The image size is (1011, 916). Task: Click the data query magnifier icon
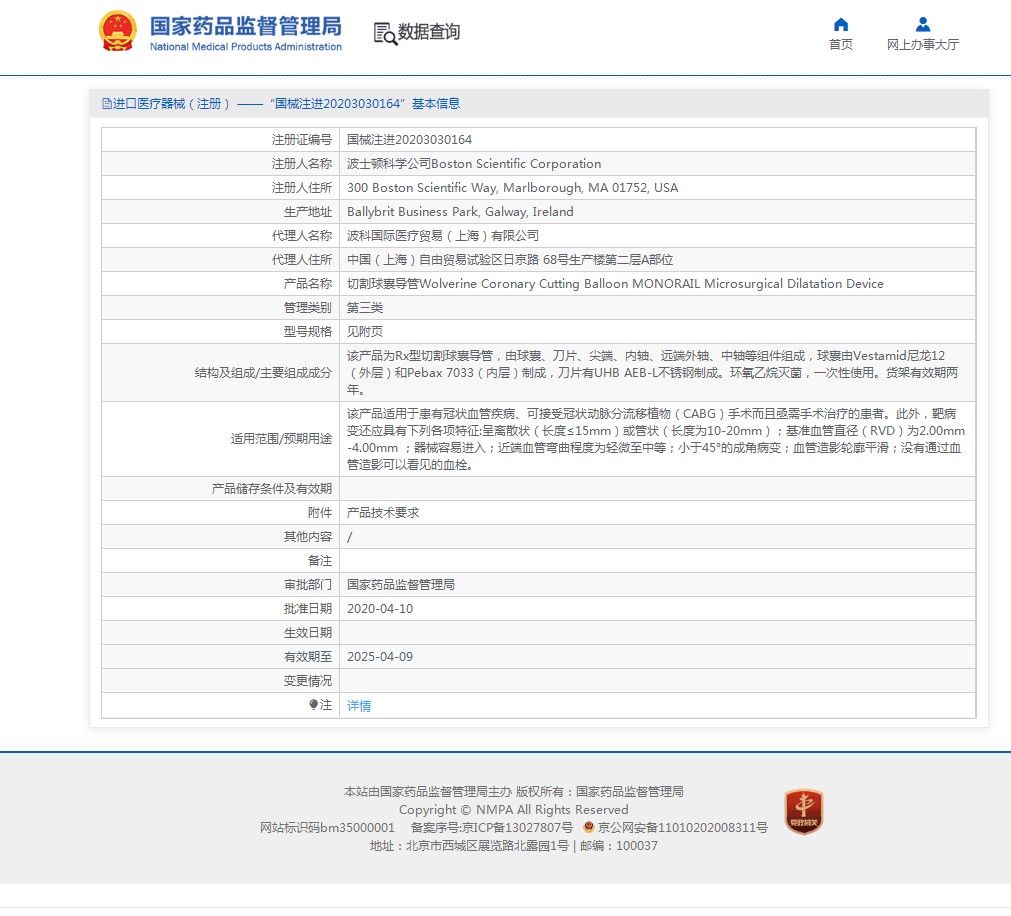click(385, 34)
